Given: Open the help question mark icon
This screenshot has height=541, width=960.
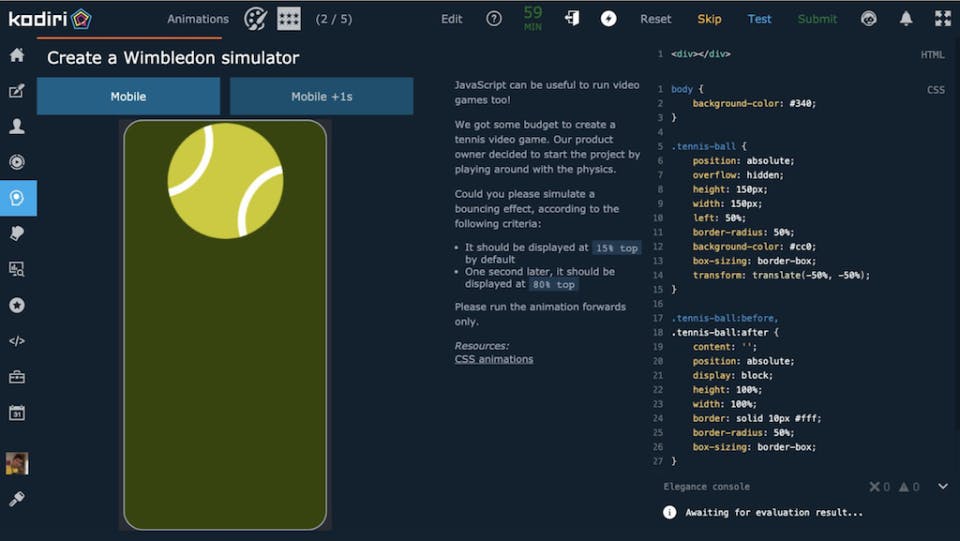Looking at the screenshot, I should [493, 19].
